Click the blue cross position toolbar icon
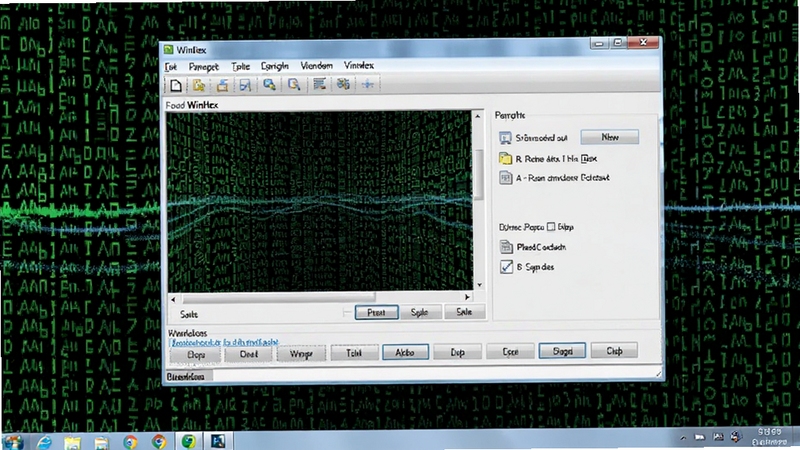 coord(368,84)
